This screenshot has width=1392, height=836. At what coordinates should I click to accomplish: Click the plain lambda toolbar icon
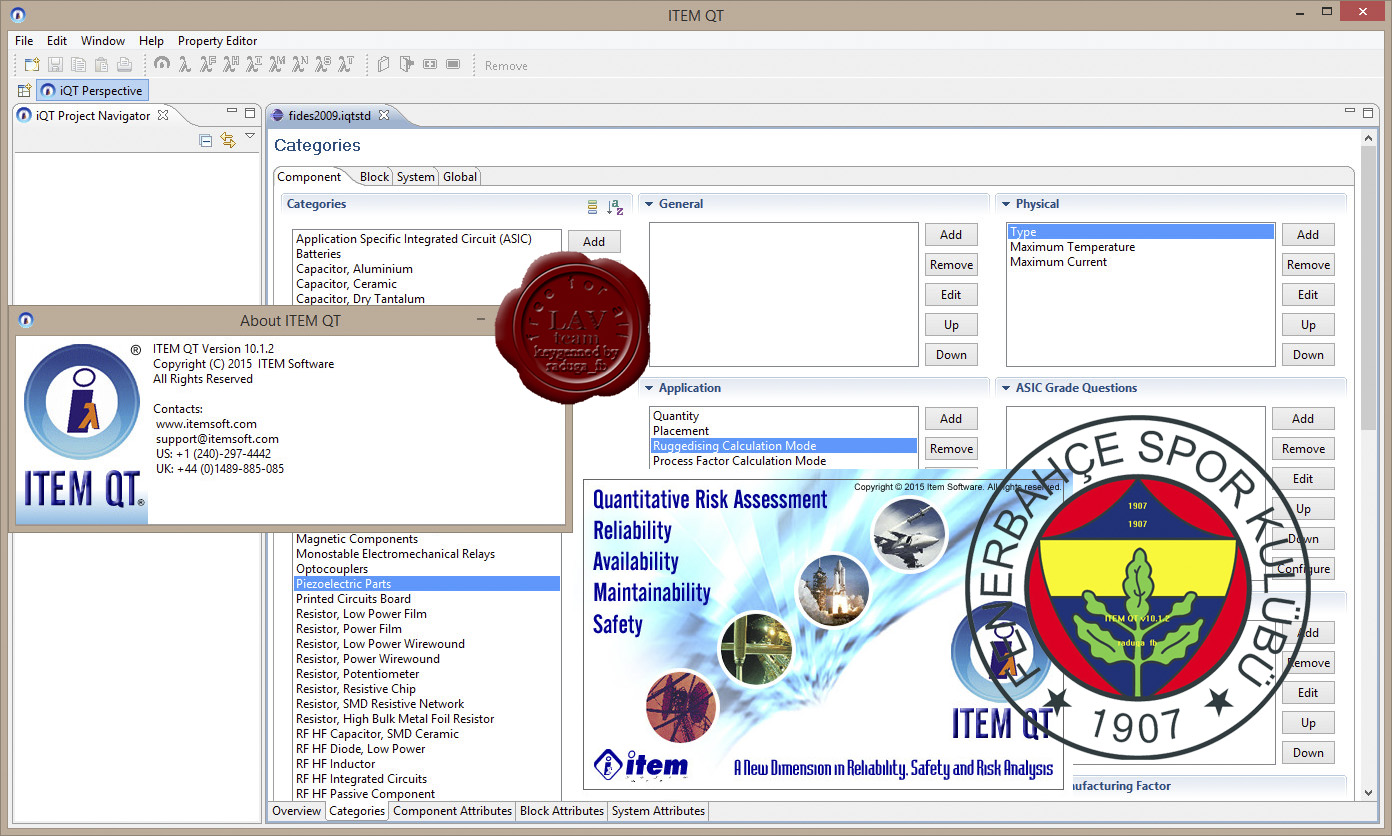click(185, 65)
